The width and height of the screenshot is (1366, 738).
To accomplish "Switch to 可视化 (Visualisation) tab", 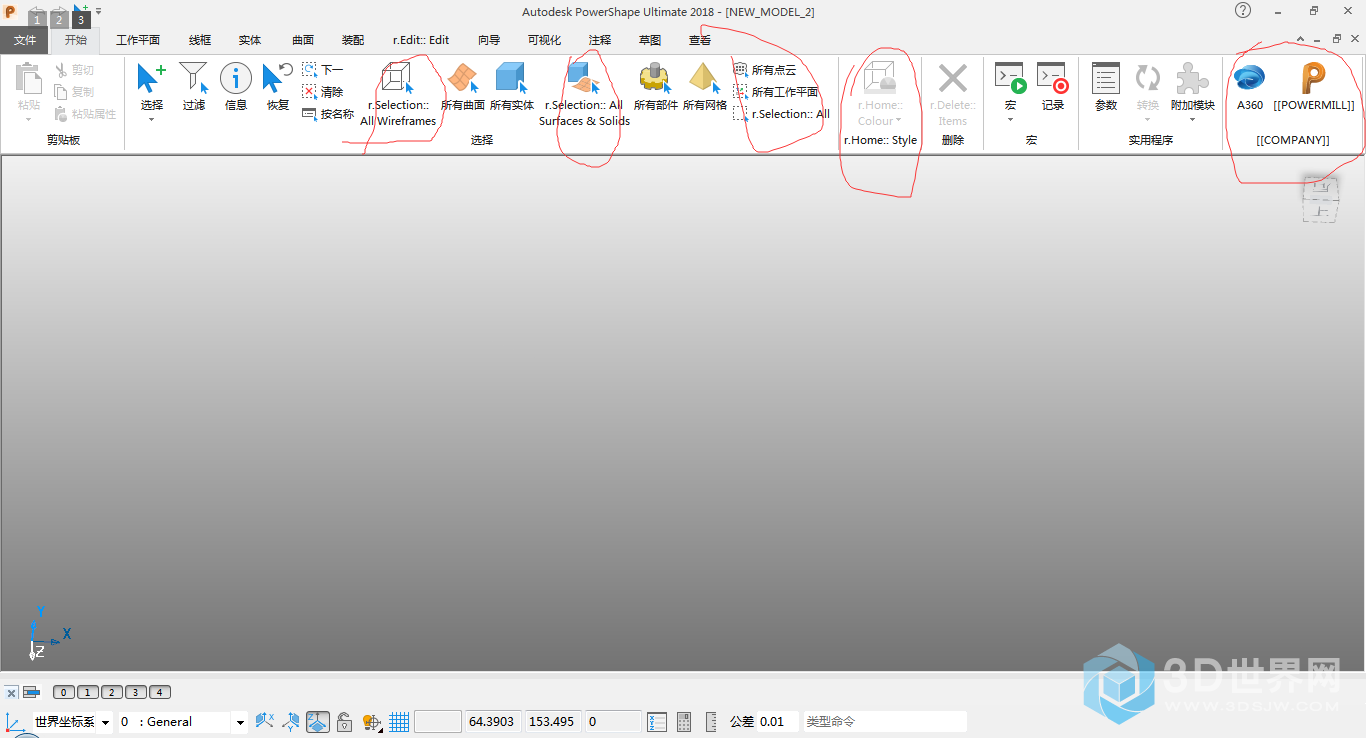I will [x=545, y=40].
